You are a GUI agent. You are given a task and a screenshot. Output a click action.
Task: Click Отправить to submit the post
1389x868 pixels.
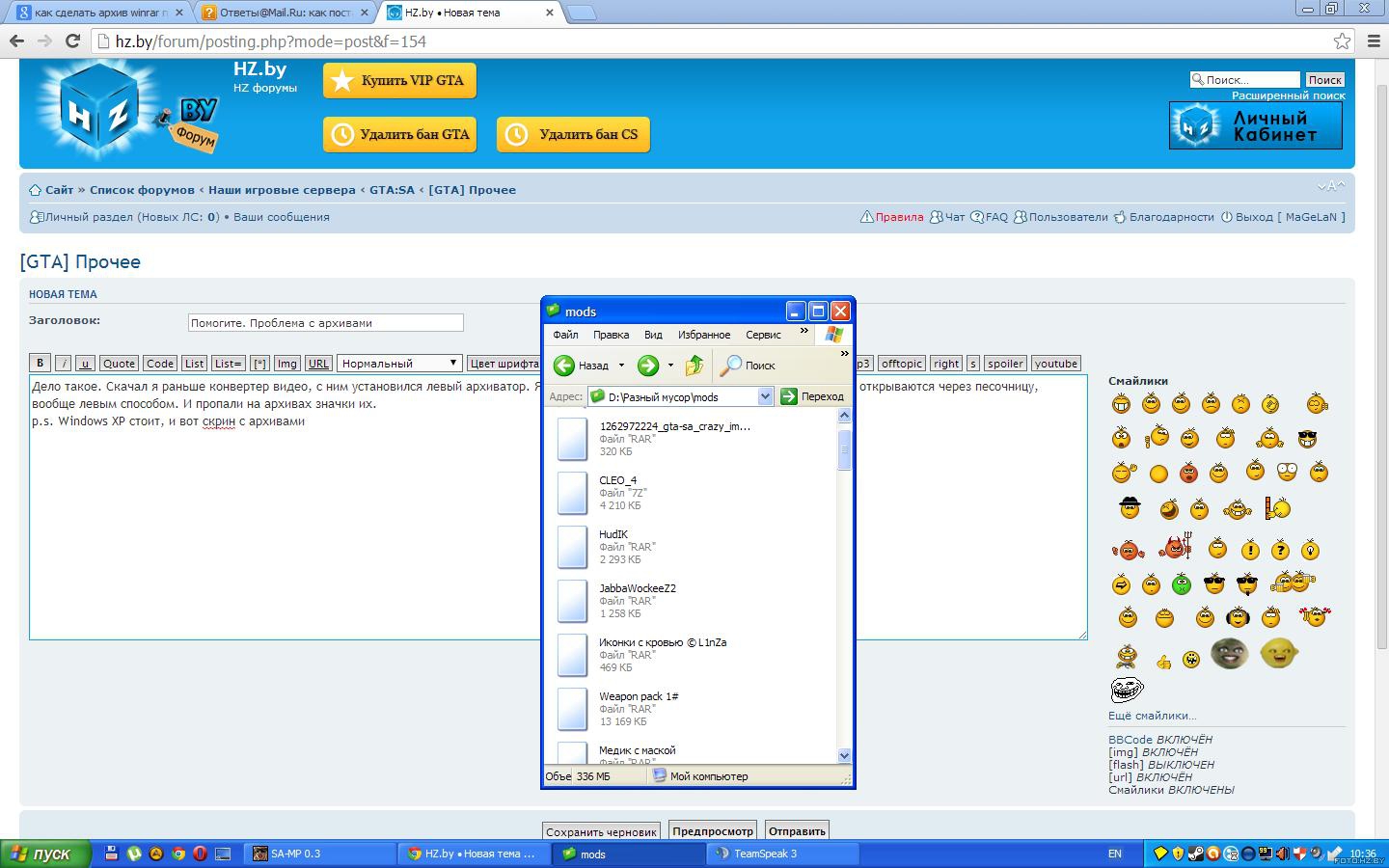(x=797, y=830)
